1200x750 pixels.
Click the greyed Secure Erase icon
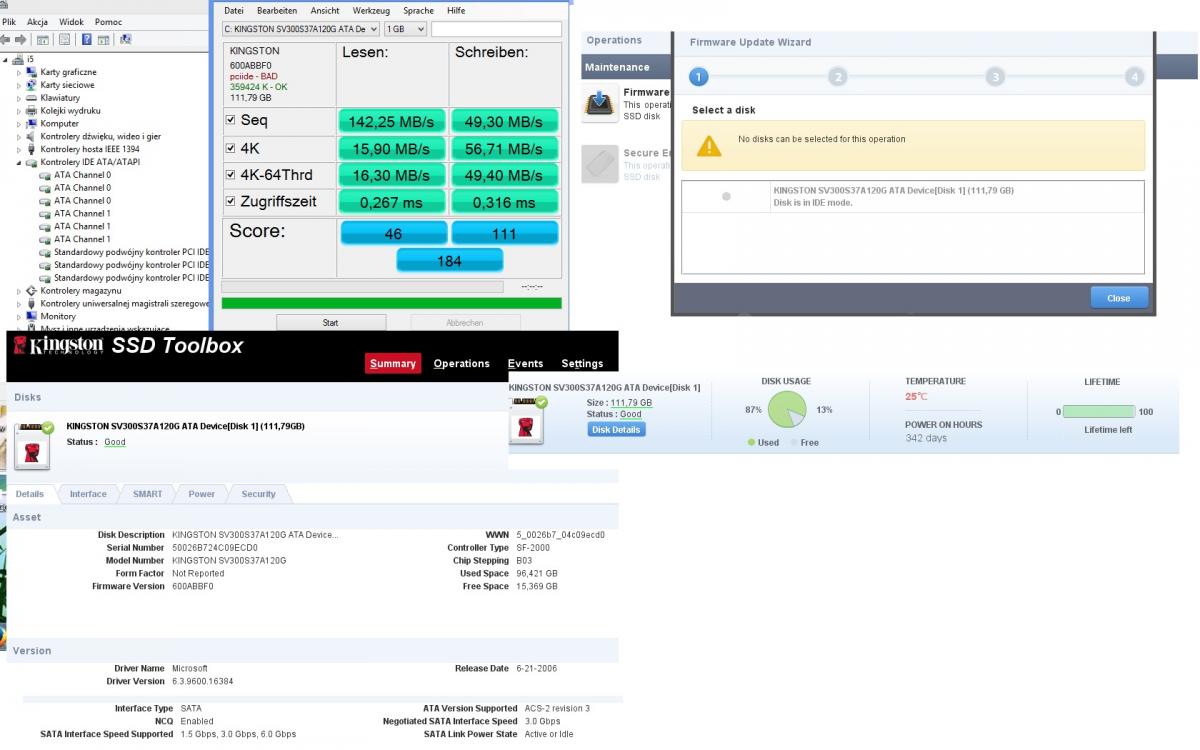click(600, 164)
